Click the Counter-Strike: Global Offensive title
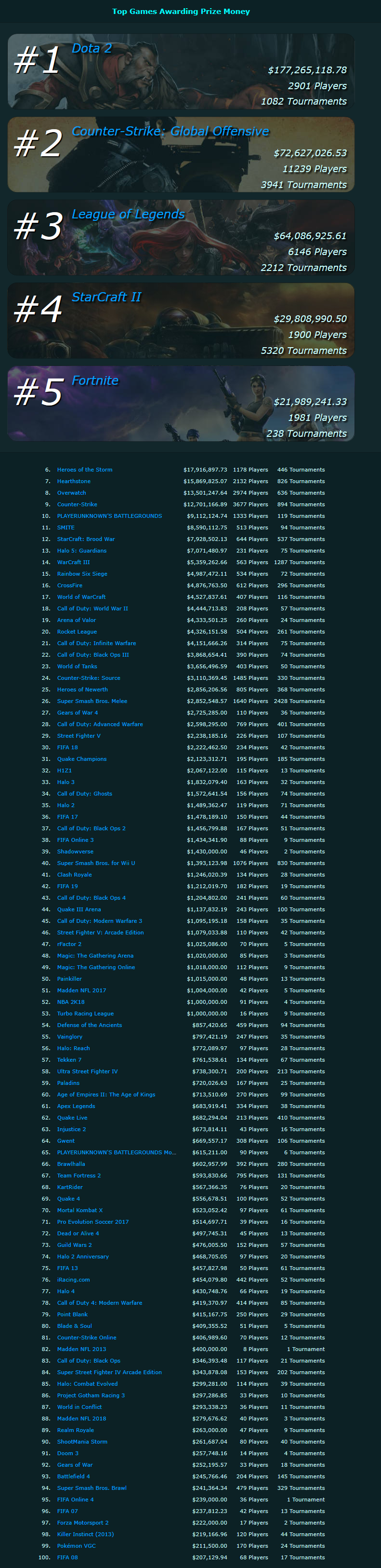This screenshot has width=381, height=1568. 170,132
